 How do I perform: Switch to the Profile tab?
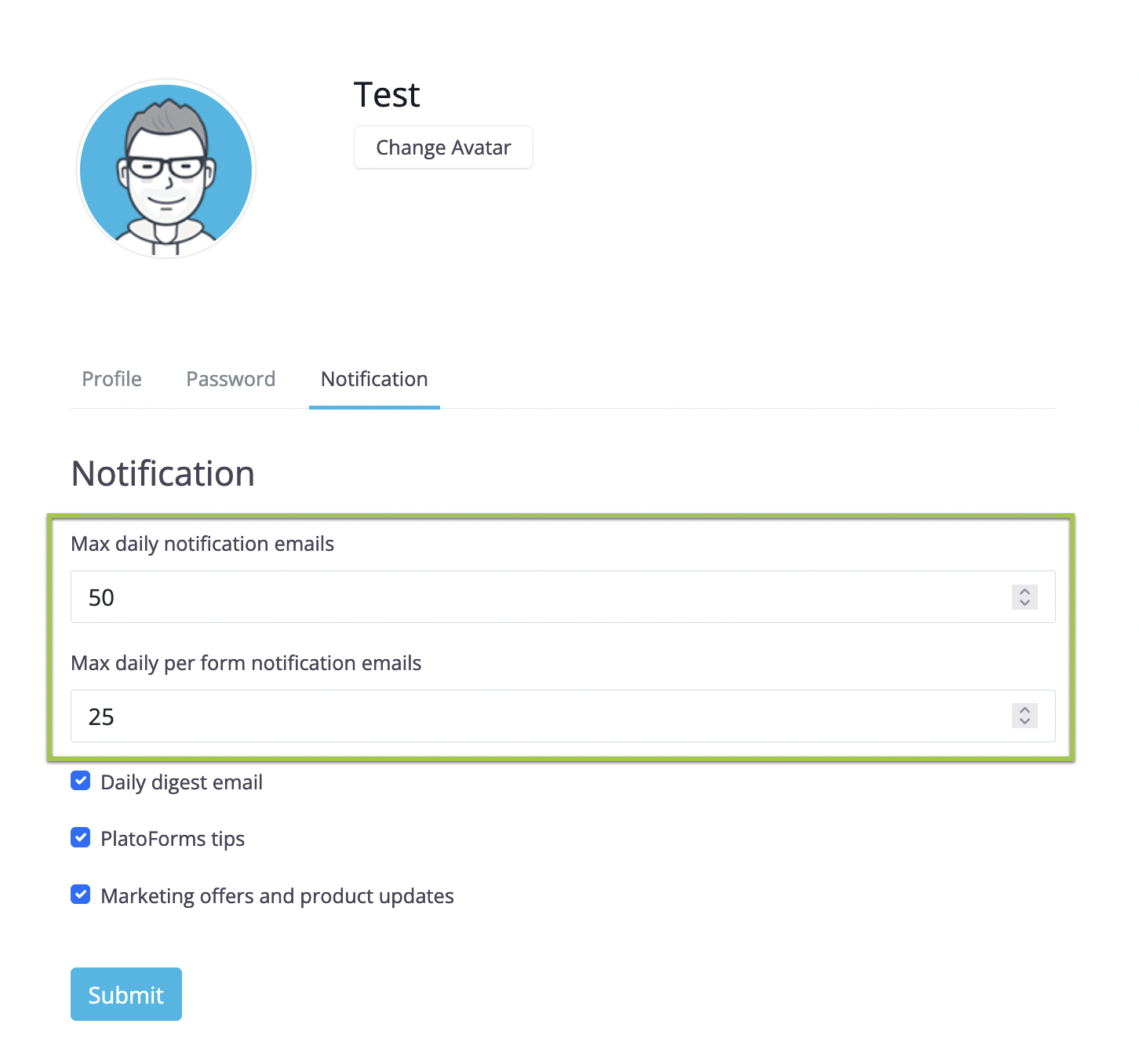[x=112, y=379]
